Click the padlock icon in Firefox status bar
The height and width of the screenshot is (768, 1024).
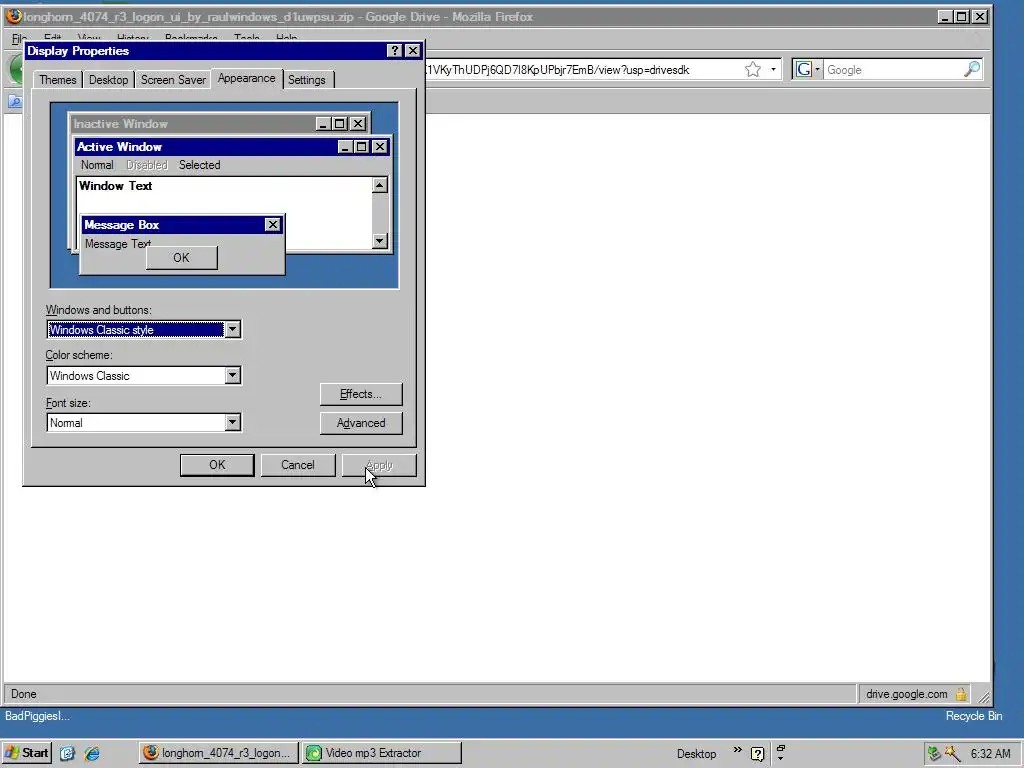pyautogui.click(x=961, y=694)
